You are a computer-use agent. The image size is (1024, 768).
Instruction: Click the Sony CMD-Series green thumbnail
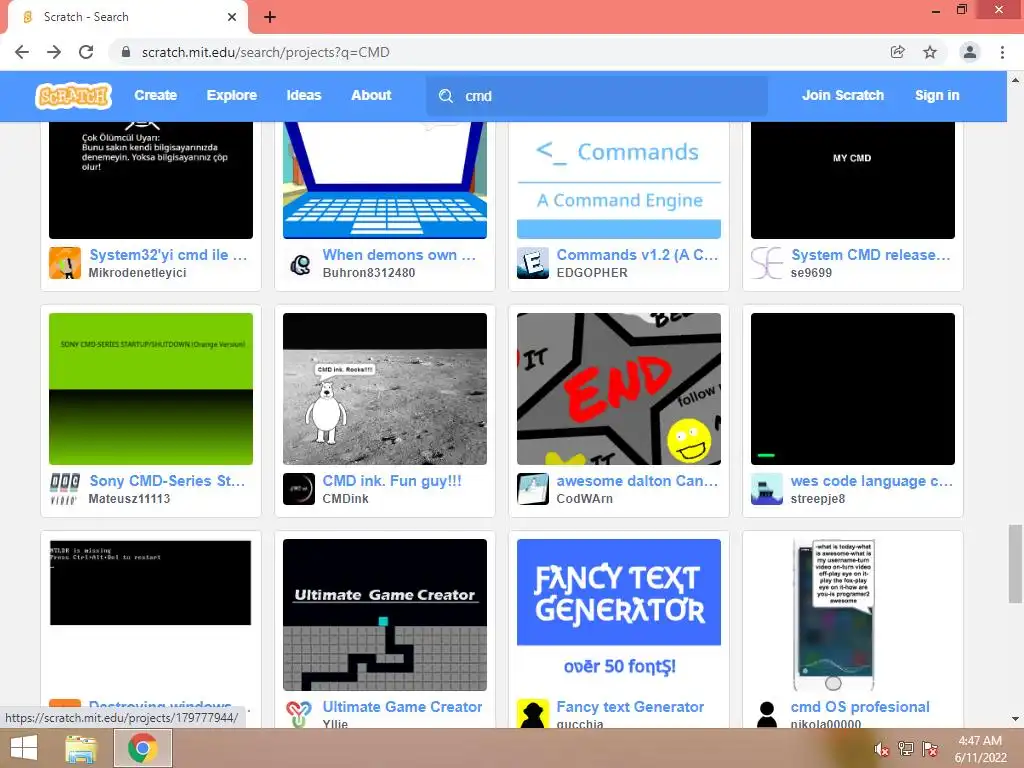151,389
